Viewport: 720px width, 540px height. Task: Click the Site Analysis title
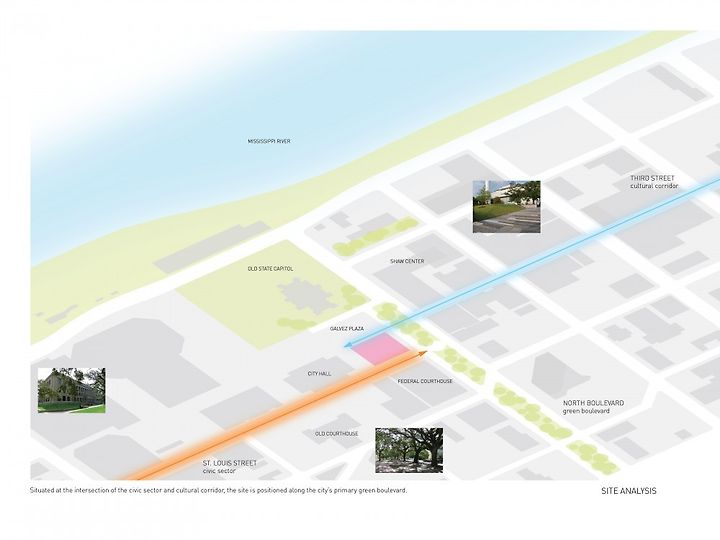[x=629, y=491]
